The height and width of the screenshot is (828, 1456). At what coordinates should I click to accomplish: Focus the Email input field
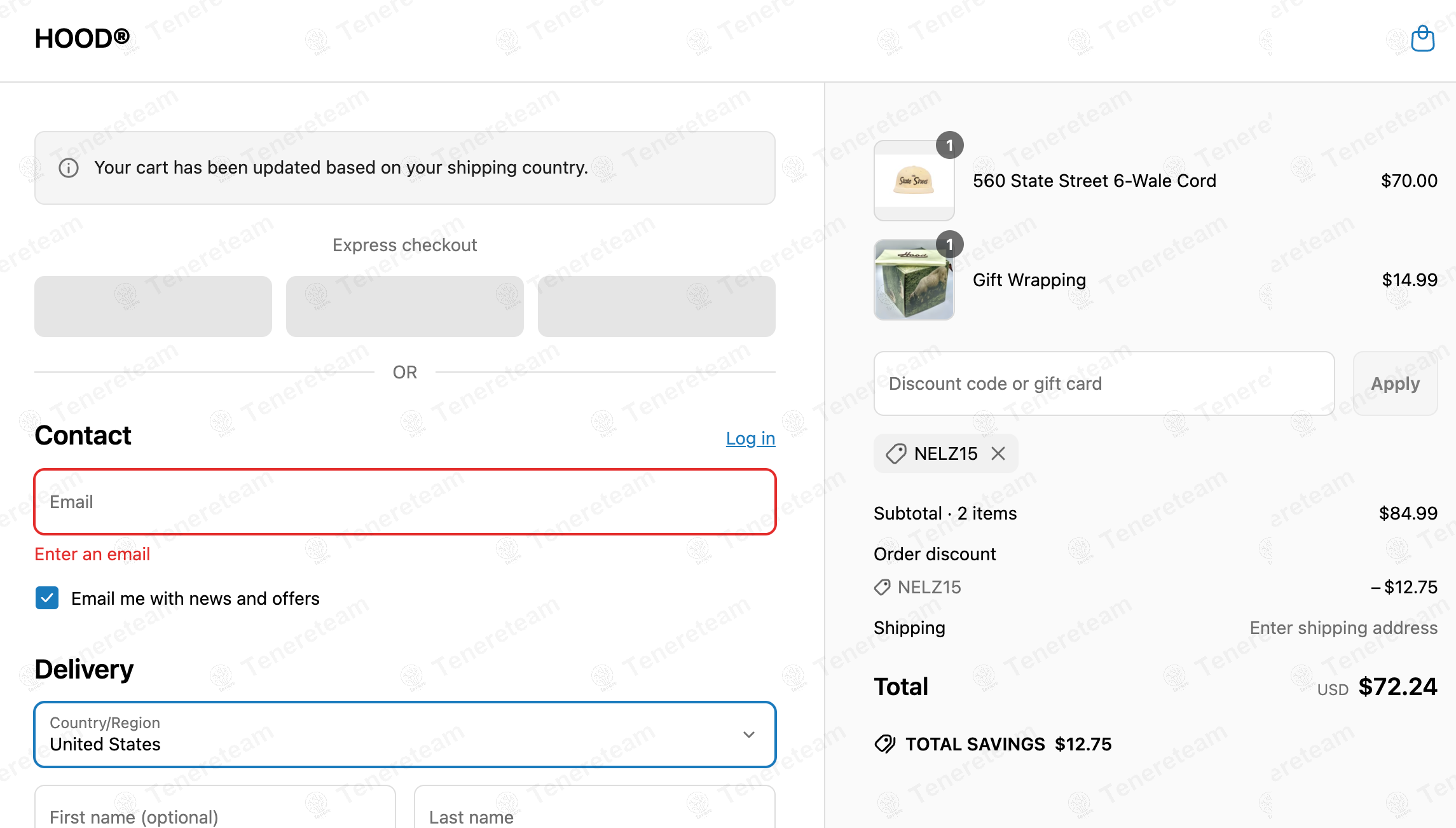click(x=404, y=502)
